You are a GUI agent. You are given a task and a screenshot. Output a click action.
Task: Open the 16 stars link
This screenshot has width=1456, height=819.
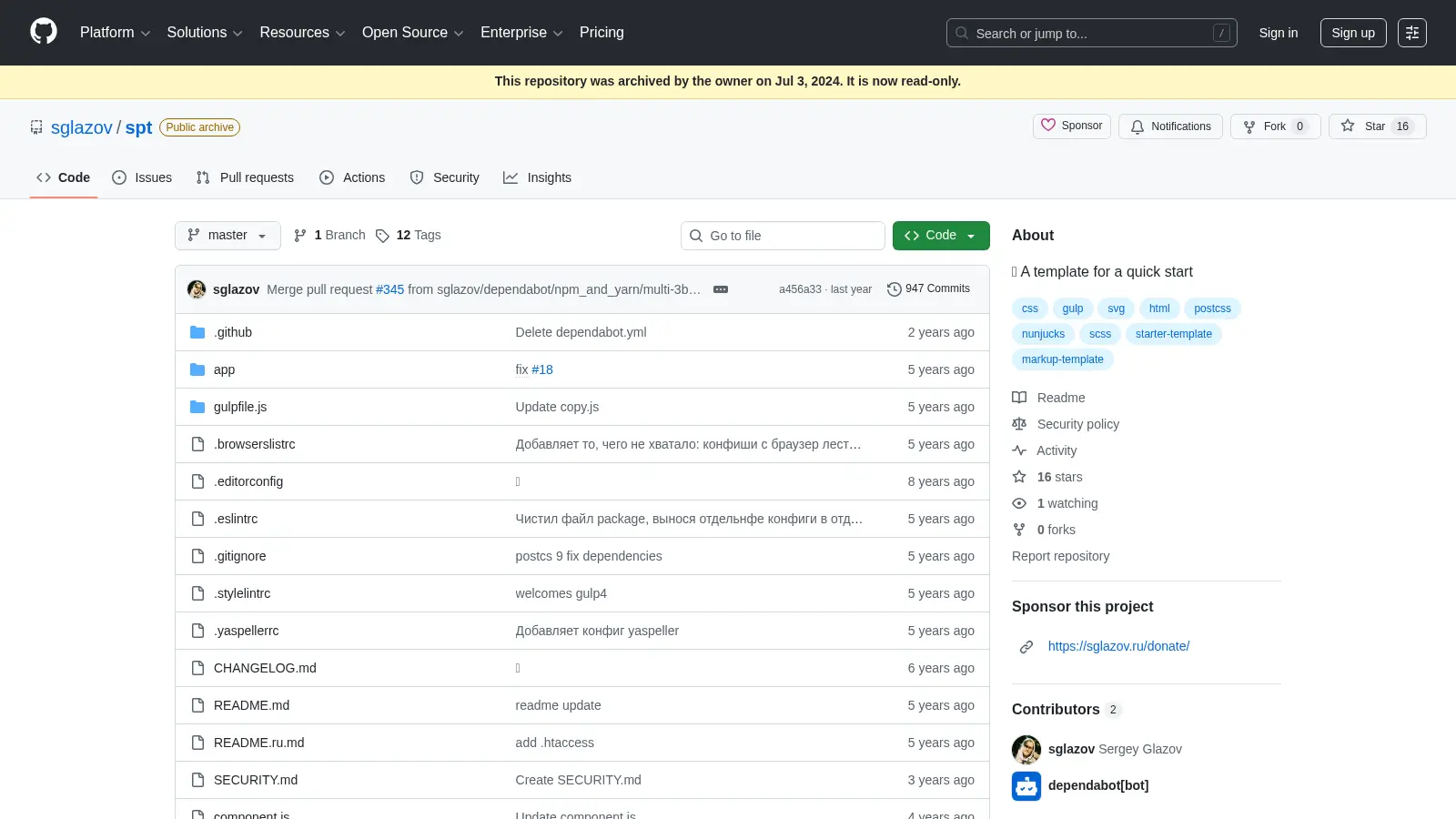(x=1047, y=477)
